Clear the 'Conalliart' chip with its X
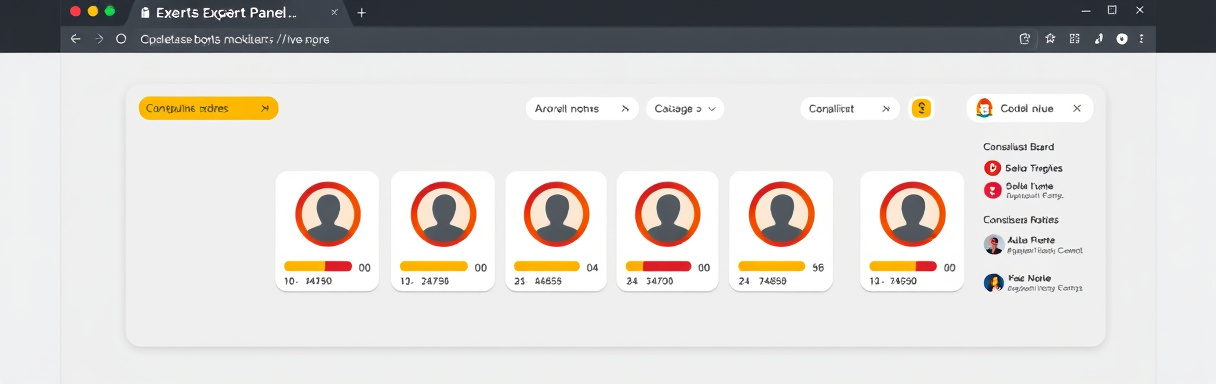1216x384 pixels. (x=885, y=108)
